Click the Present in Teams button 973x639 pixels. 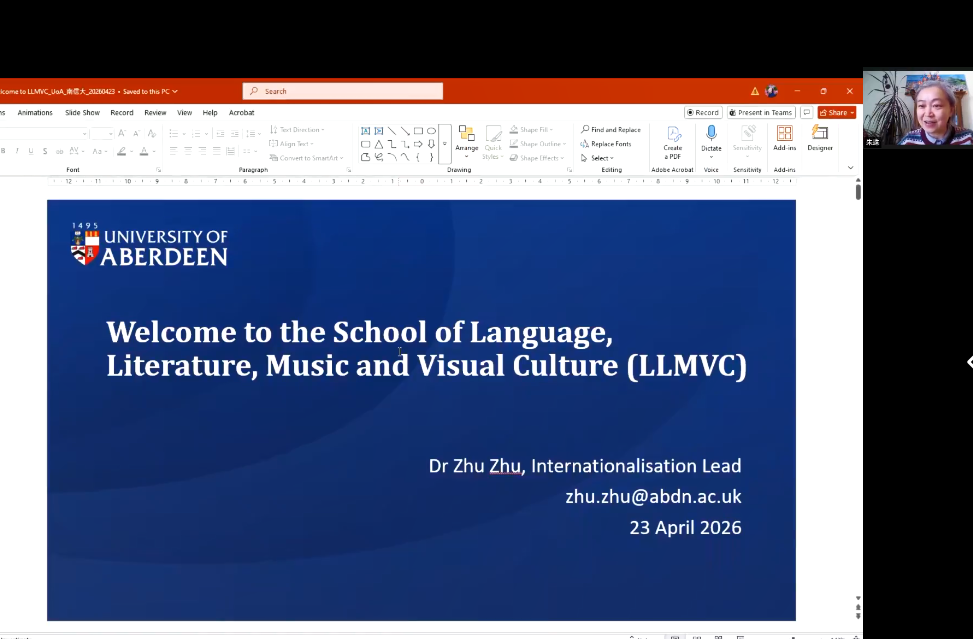coord(761,113)
